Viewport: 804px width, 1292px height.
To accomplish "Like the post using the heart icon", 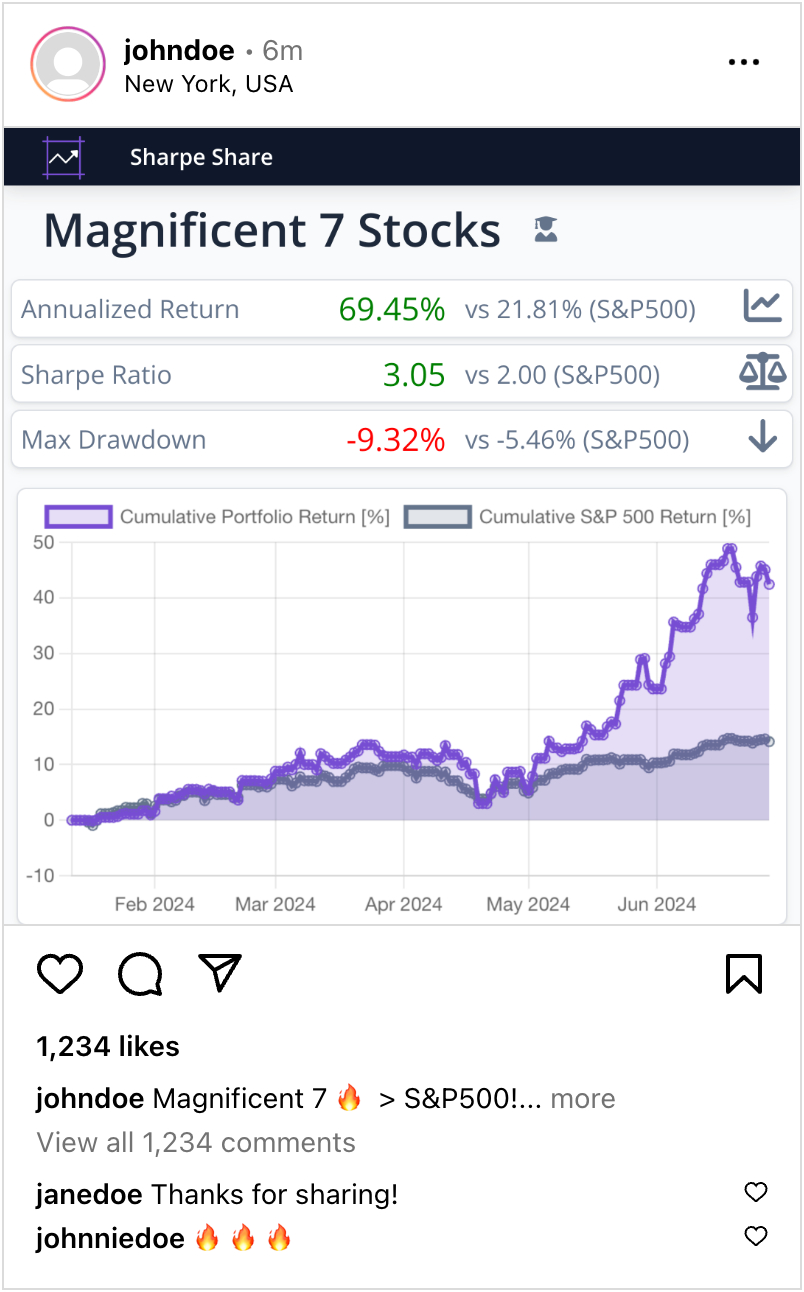I will (x=60, y=972).
